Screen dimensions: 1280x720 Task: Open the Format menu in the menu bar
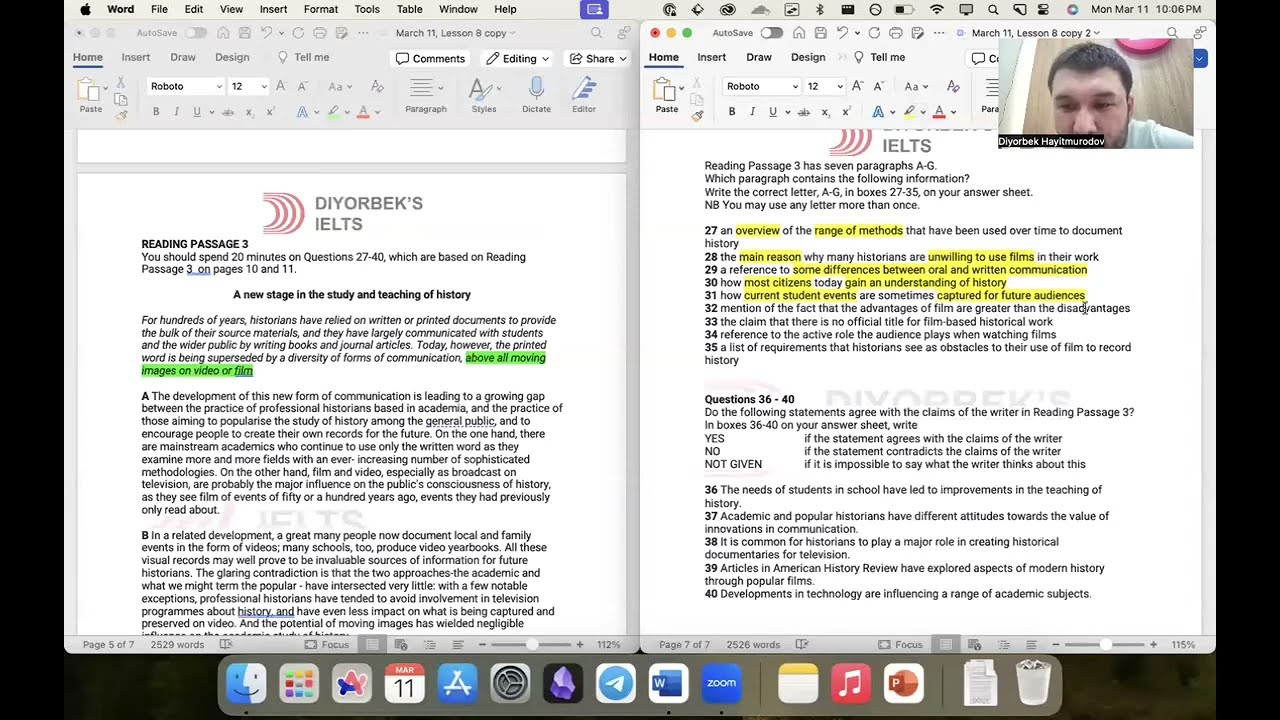(321, 9)
